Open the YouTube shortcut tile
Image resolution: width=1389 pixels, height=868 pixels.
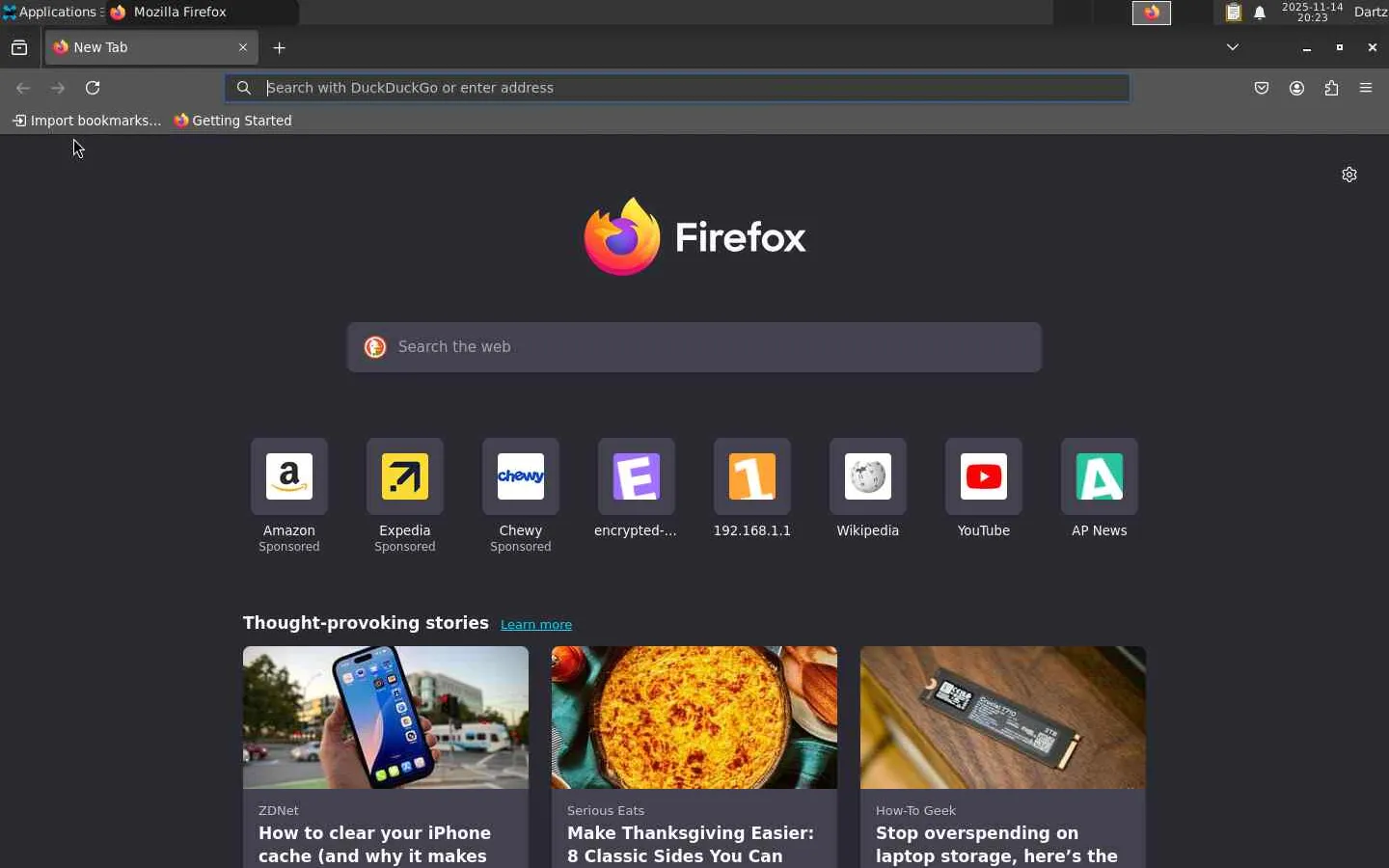point(984,477)
